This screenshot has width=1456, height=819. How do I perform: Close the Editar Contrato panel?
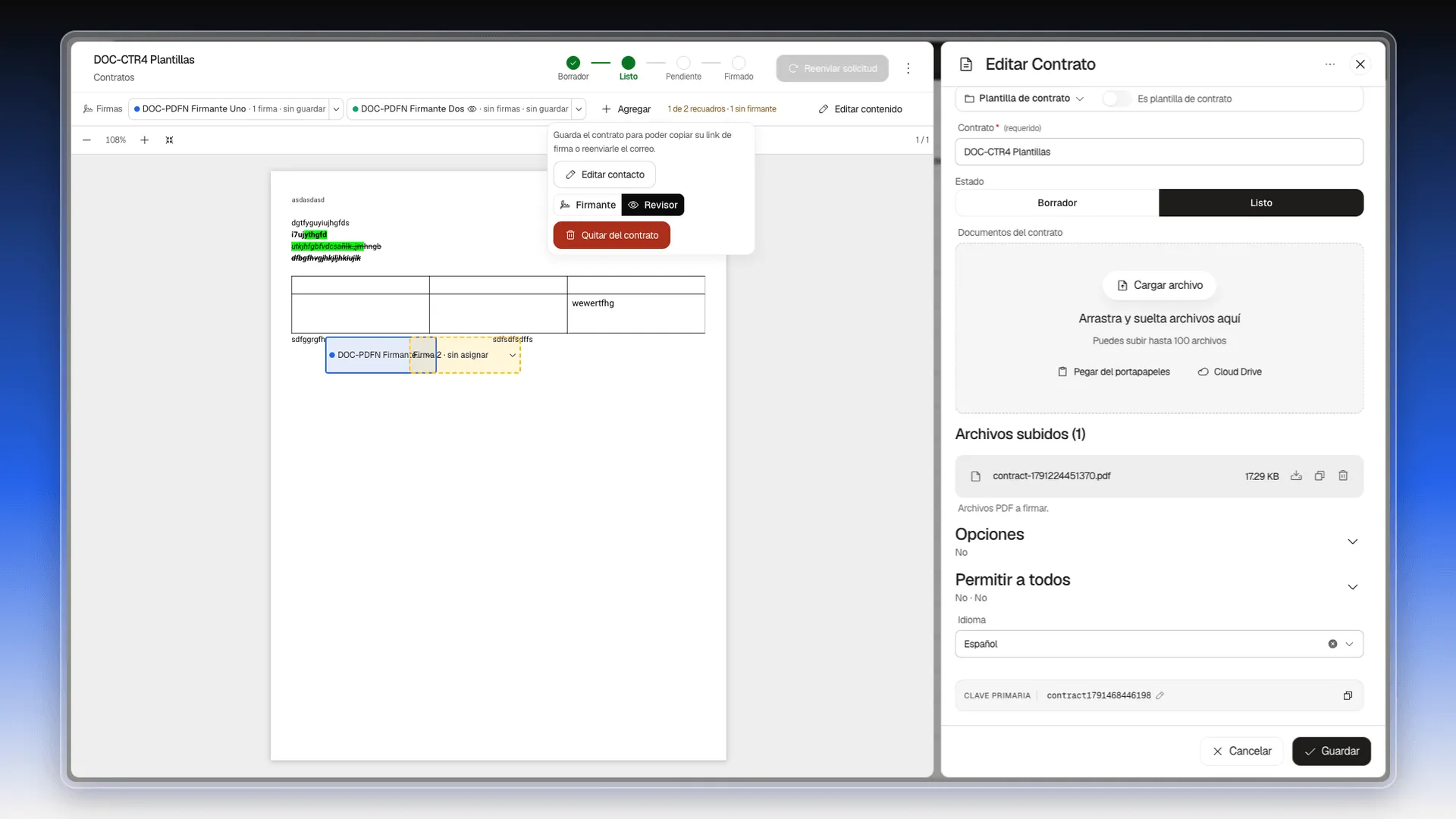pyautogui.click(x=1360, y=64)
